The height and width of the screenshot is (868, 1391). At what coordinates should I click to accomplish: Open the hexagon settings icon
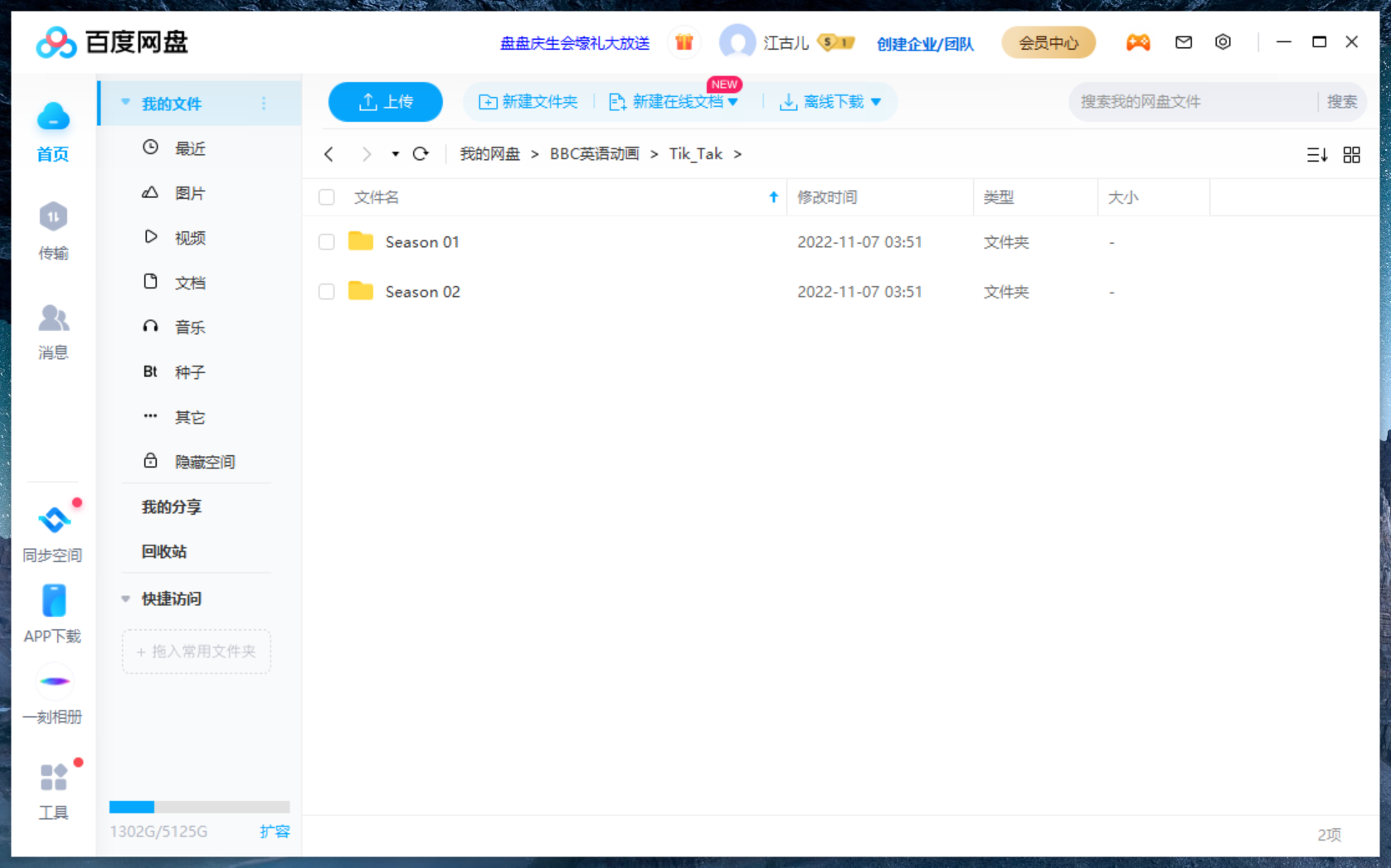[1223, 42]
